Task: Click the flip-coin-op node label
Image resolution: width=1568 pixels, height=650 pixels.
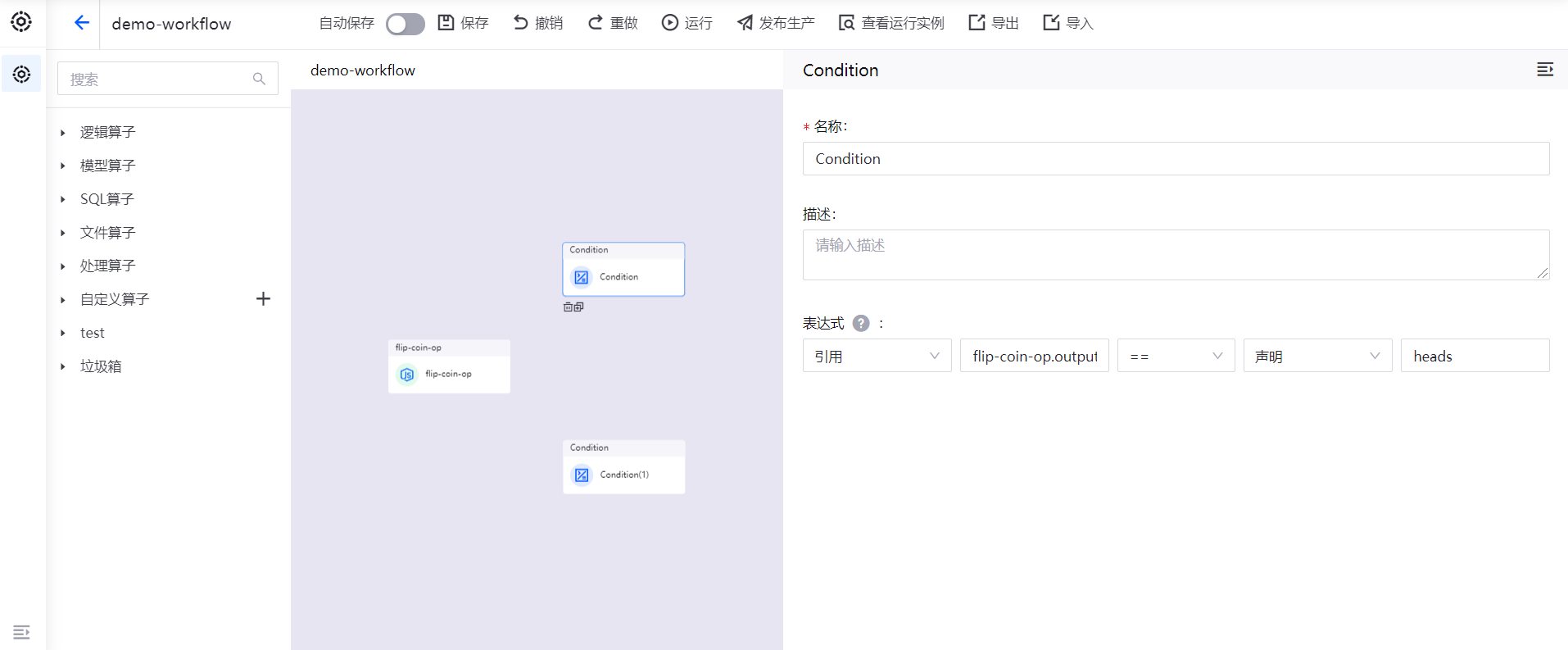Action: (448, 374)
